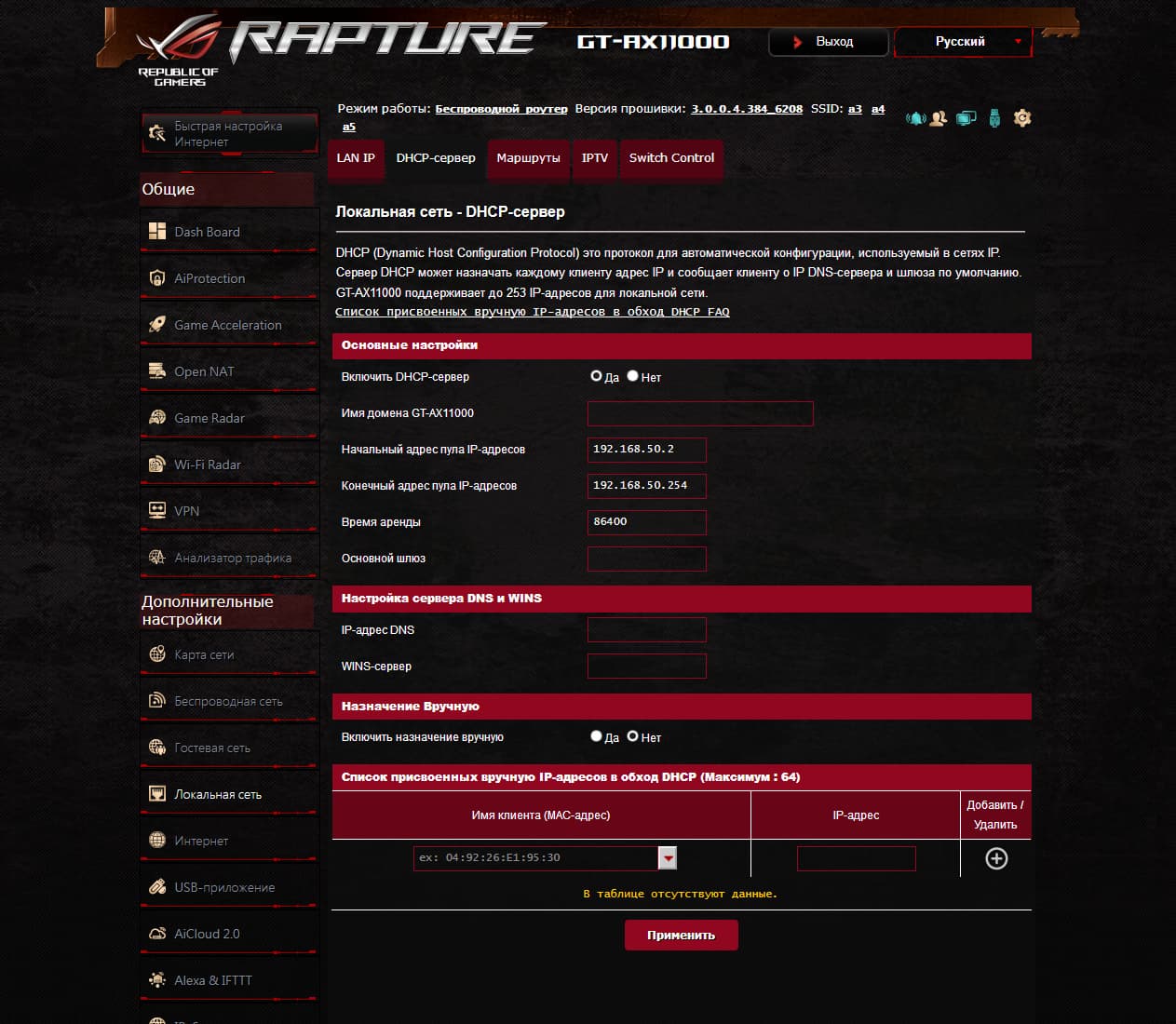
Task: Click the MAC-address client name field
Action: (x=535, y=858)
